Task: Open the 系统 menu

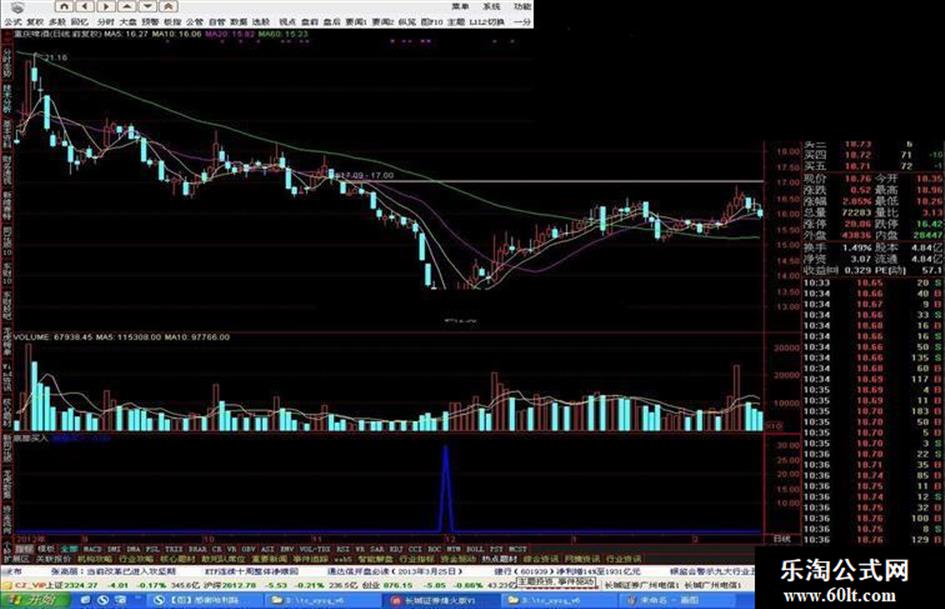Action: pyautogui.click(x=491, y=6)
